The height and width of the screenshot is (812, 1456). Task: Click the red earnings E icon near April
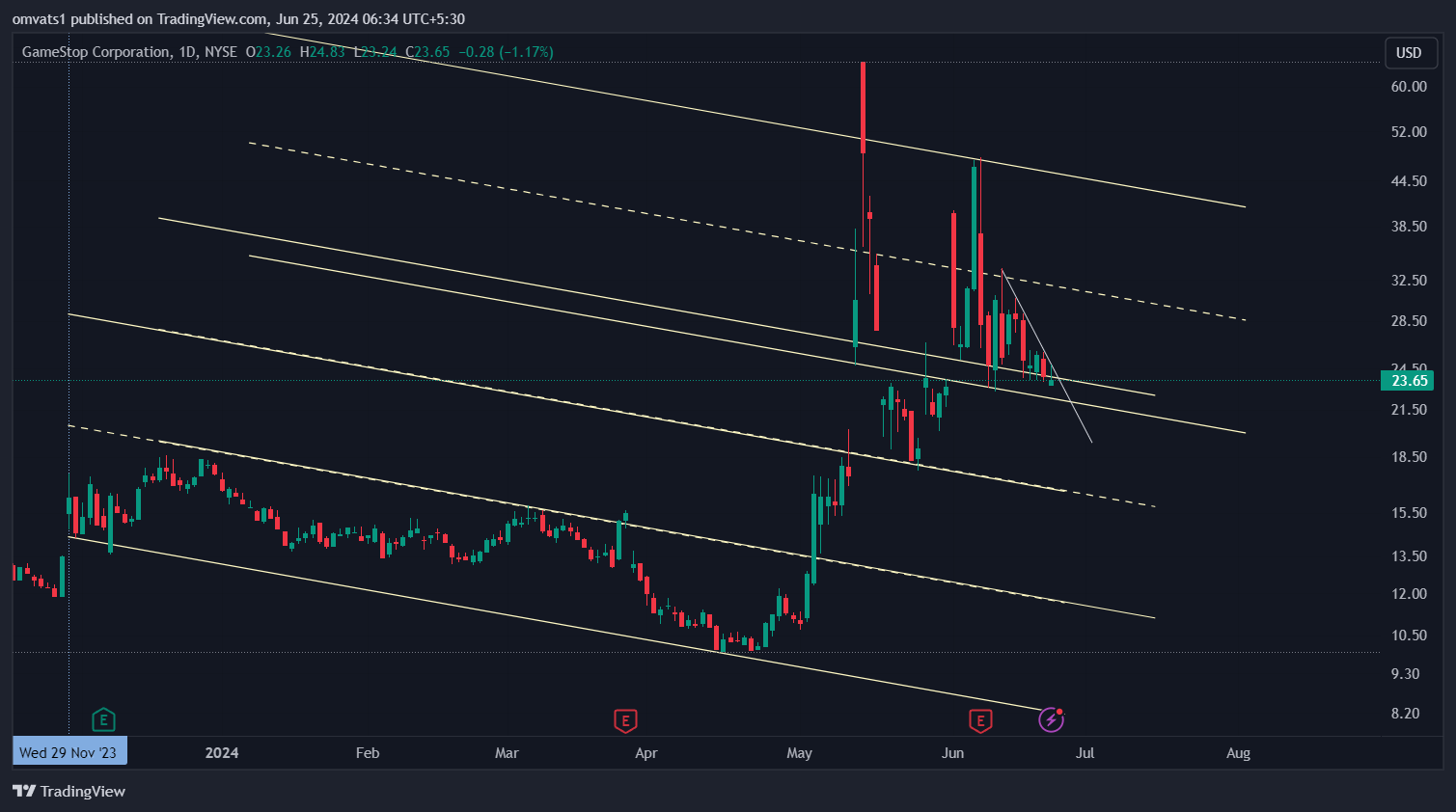click(625, 720)
